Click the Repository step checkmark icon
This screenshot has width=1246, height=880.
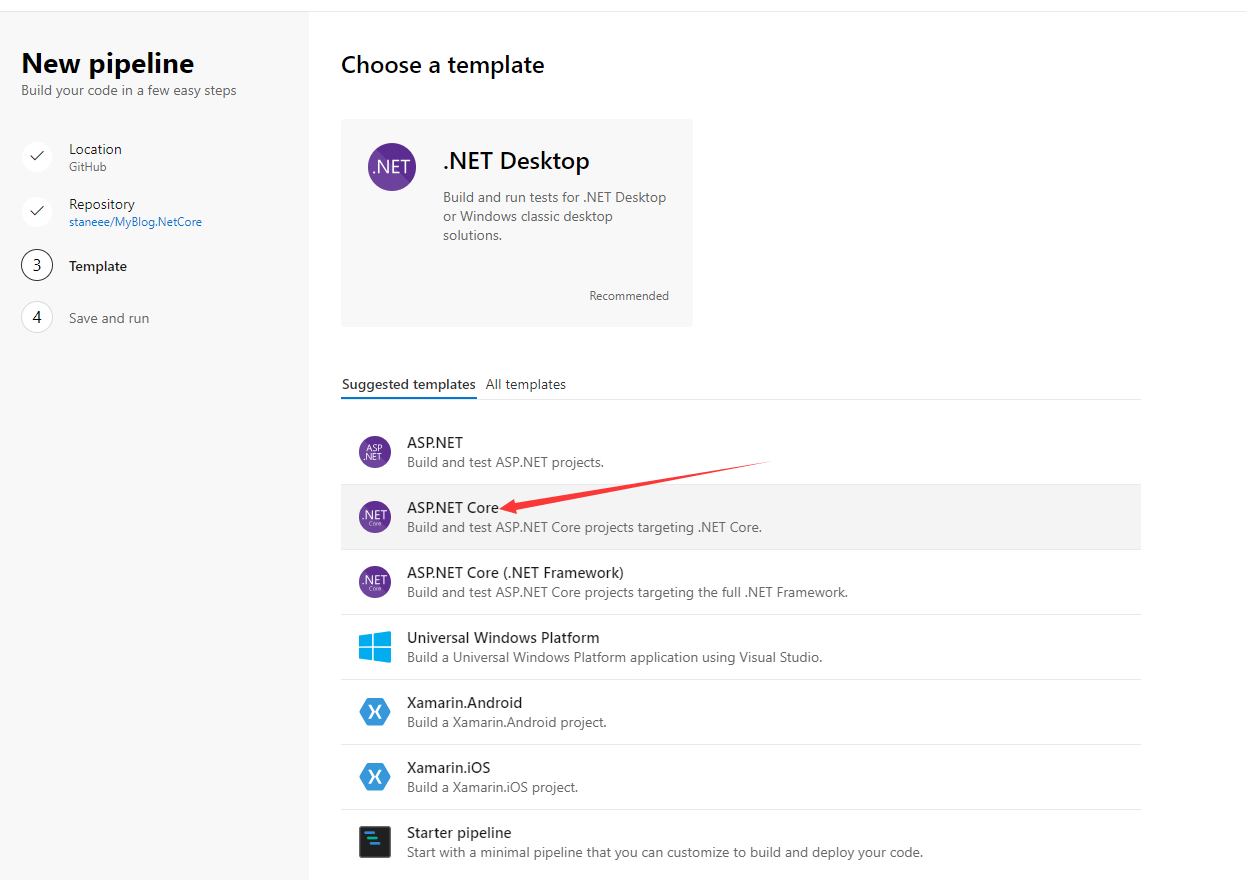point(37,212)
